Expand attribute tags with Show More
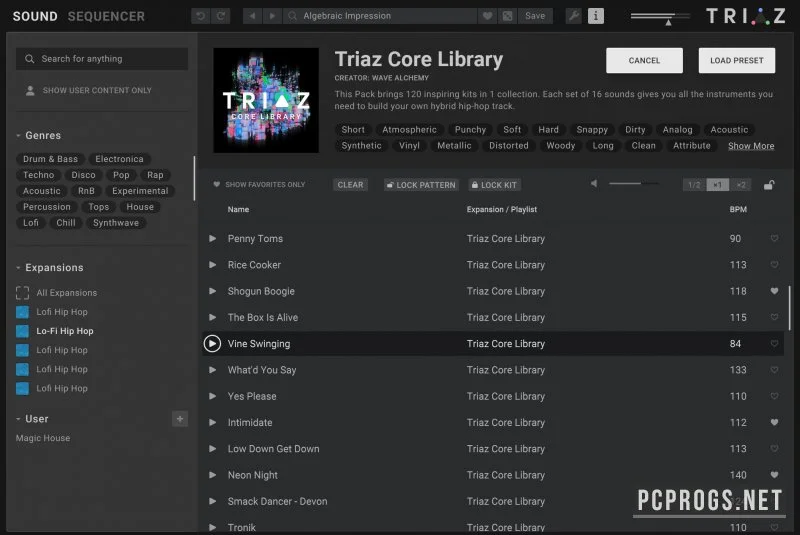This screenshot has height=535, width=800. click(751, 146)
